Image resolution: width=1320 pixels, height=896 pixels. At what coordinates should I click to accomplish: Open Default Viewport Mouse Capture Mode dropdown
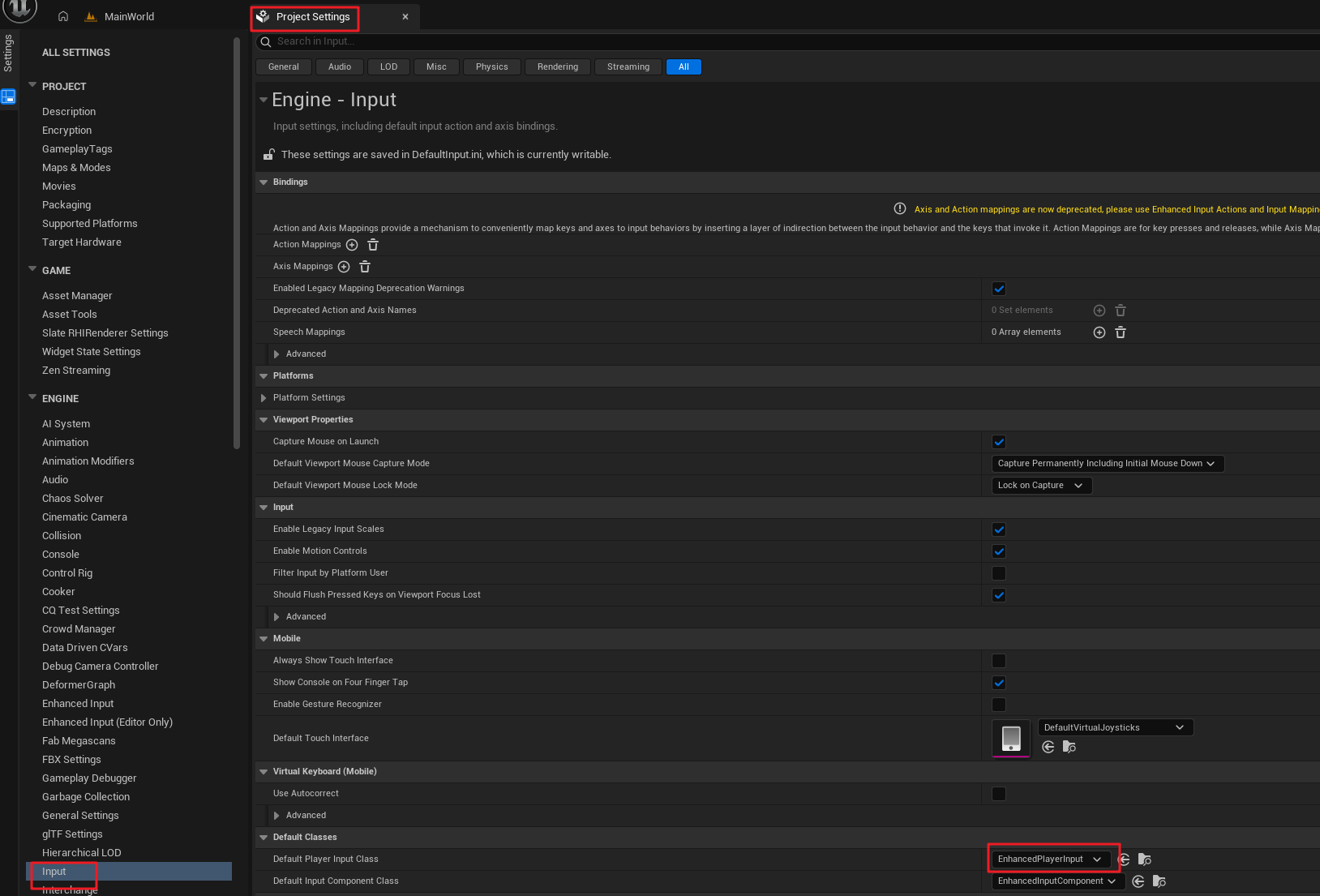point(1108,464)
